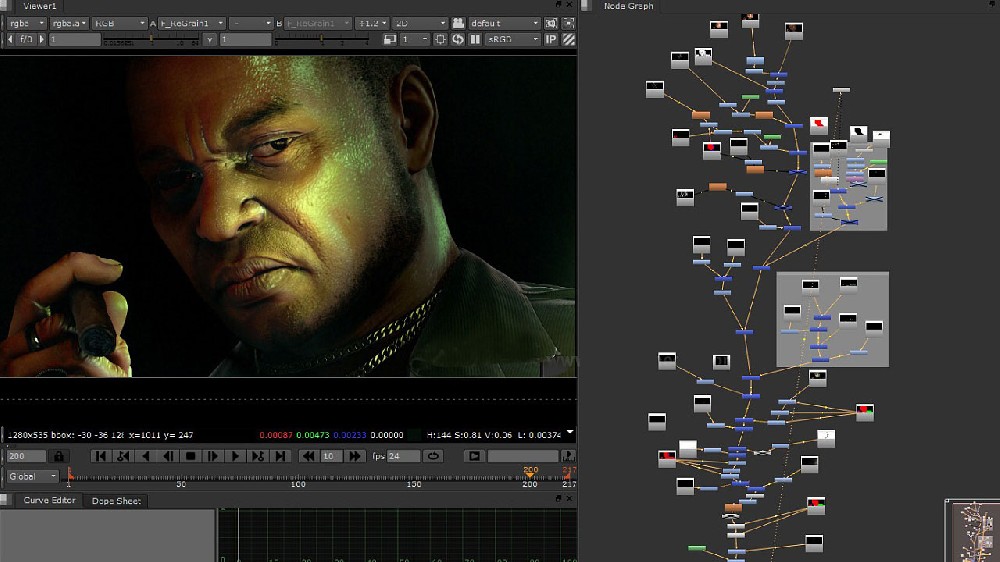Open the Global frame range dropdown
Image resolution: width=1000 pixels, height=562 pixels.
tap(33, 476)
